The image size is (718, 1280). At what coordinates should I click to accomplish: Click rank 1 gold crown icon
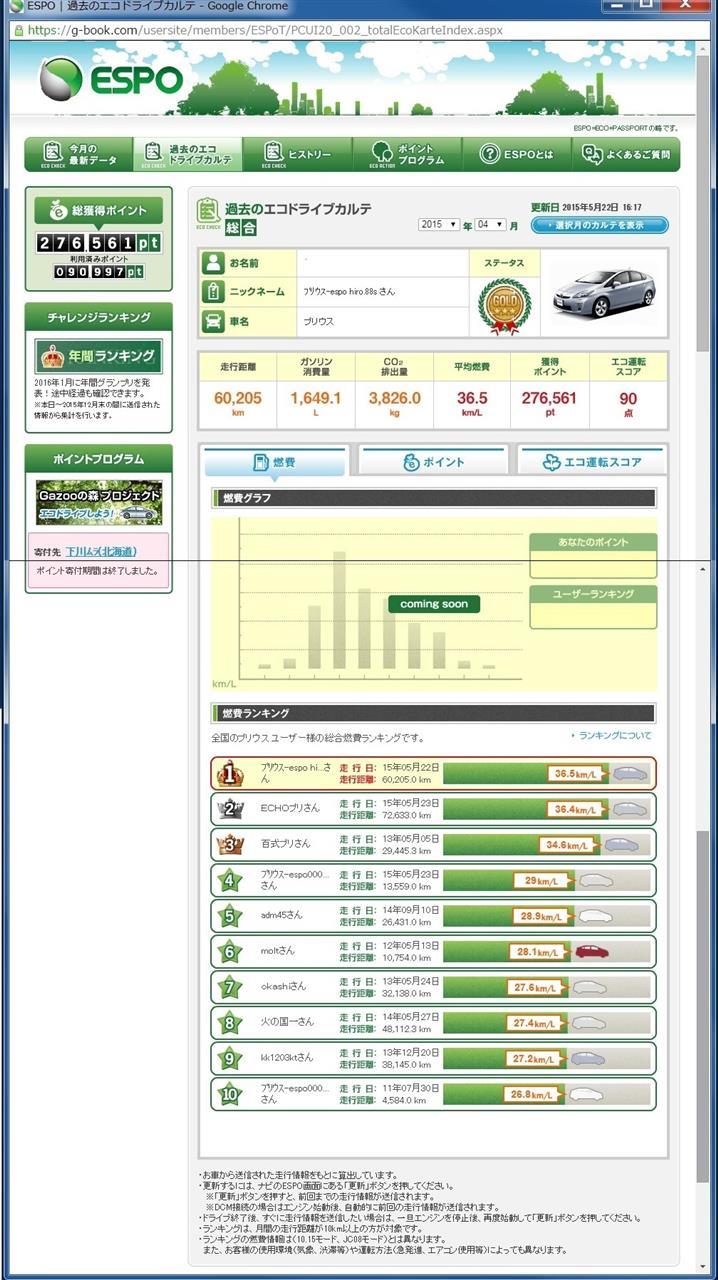point(231,773)
